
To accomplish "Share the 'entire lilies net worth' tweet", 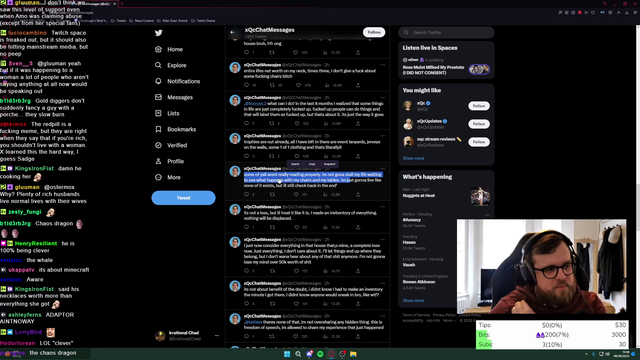I will pyautogui.click(x=358, y=85).
